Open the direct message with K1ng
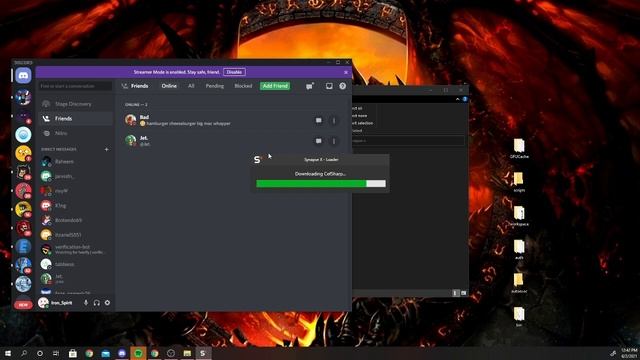Viewport: 640px width, 360px height. [76, 206]
